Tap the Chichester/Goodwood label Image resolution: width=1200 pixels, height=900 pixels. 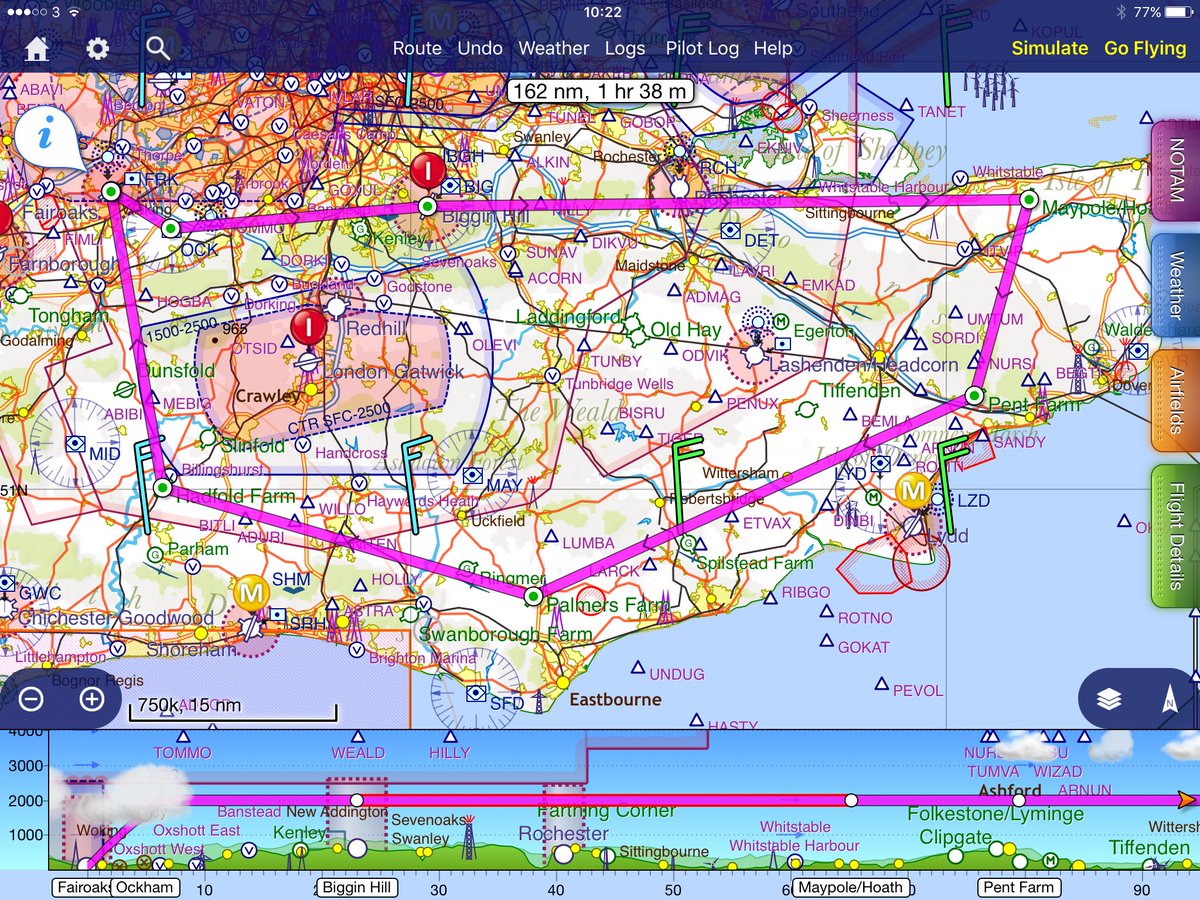point(116,618)
